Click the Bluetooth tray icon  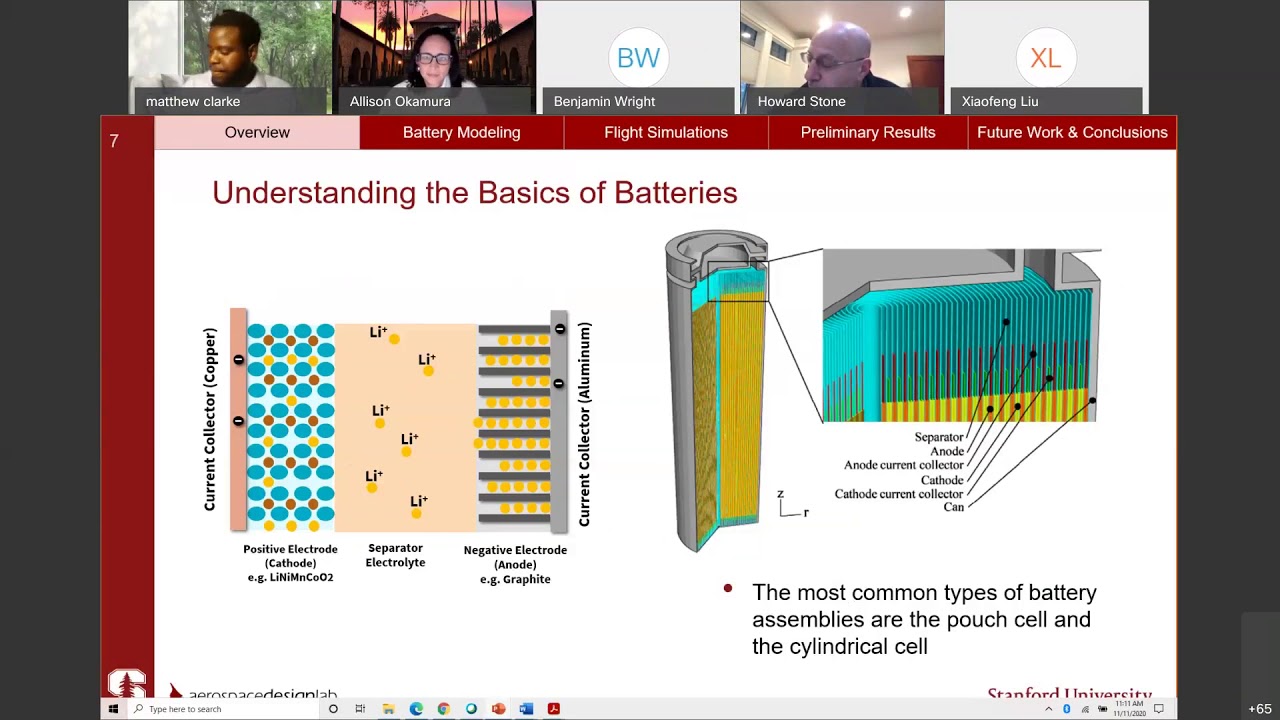[x=1066, y=709]
